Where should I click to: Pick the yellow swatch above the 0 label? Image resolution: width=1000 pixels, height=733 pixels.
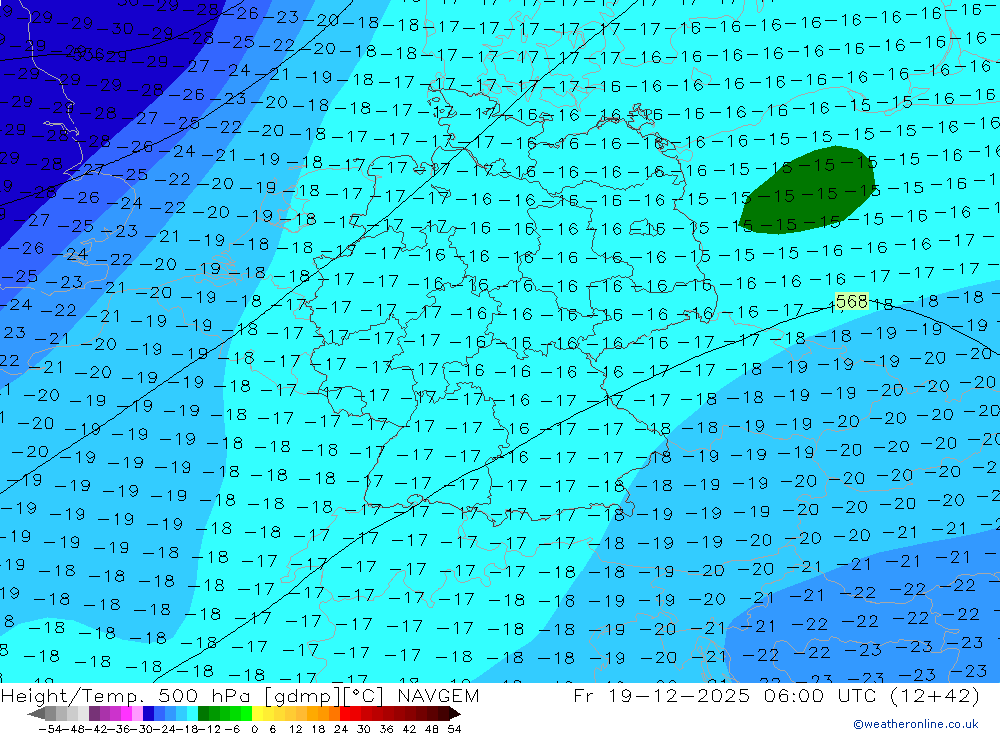pyautogui.click(x=258, y=714)
